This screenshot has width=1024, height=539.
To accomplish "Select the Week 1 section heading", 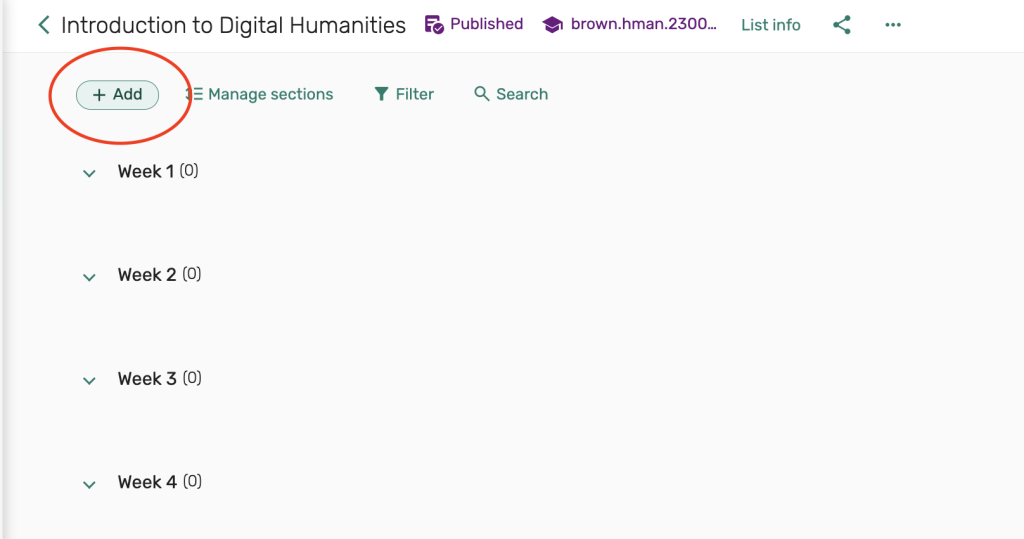I will click(x=146, y=172).
